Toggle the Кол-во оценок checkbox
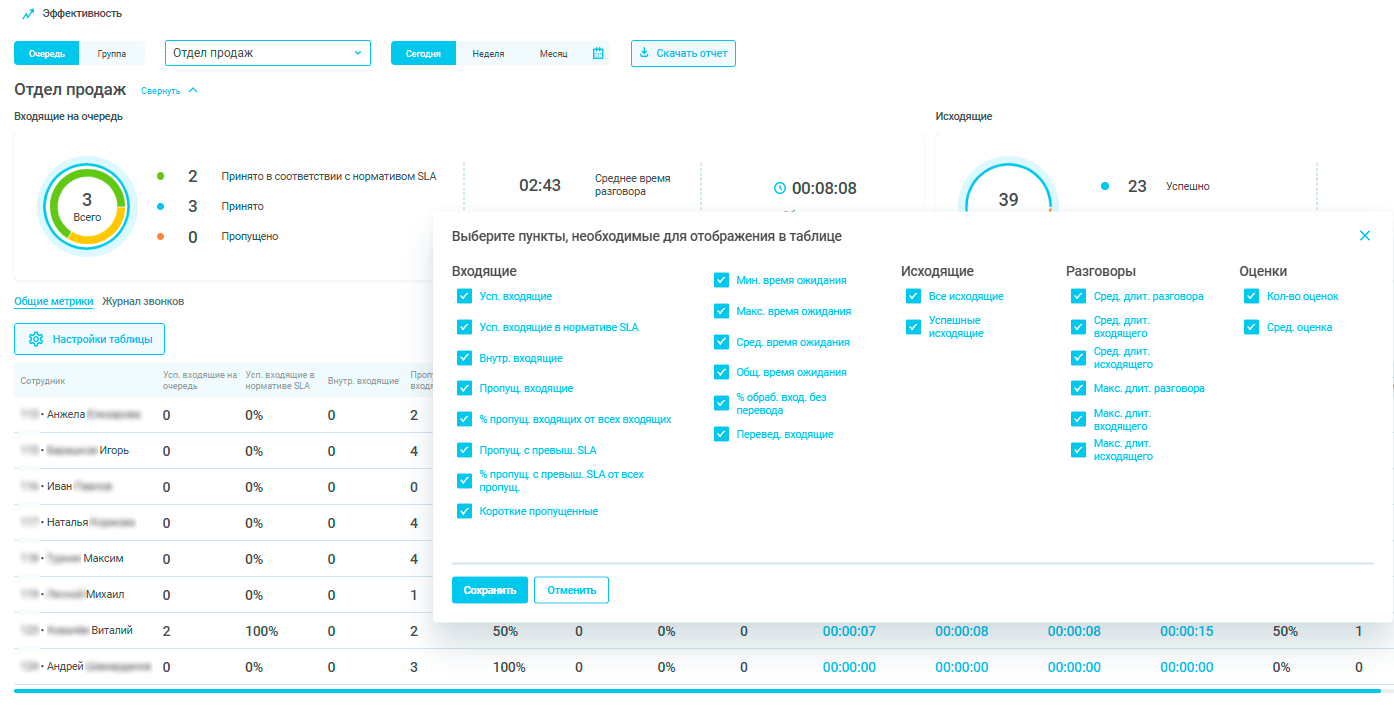The image size is (1394, 714). pyautogui.click(x=1251, y=296)
